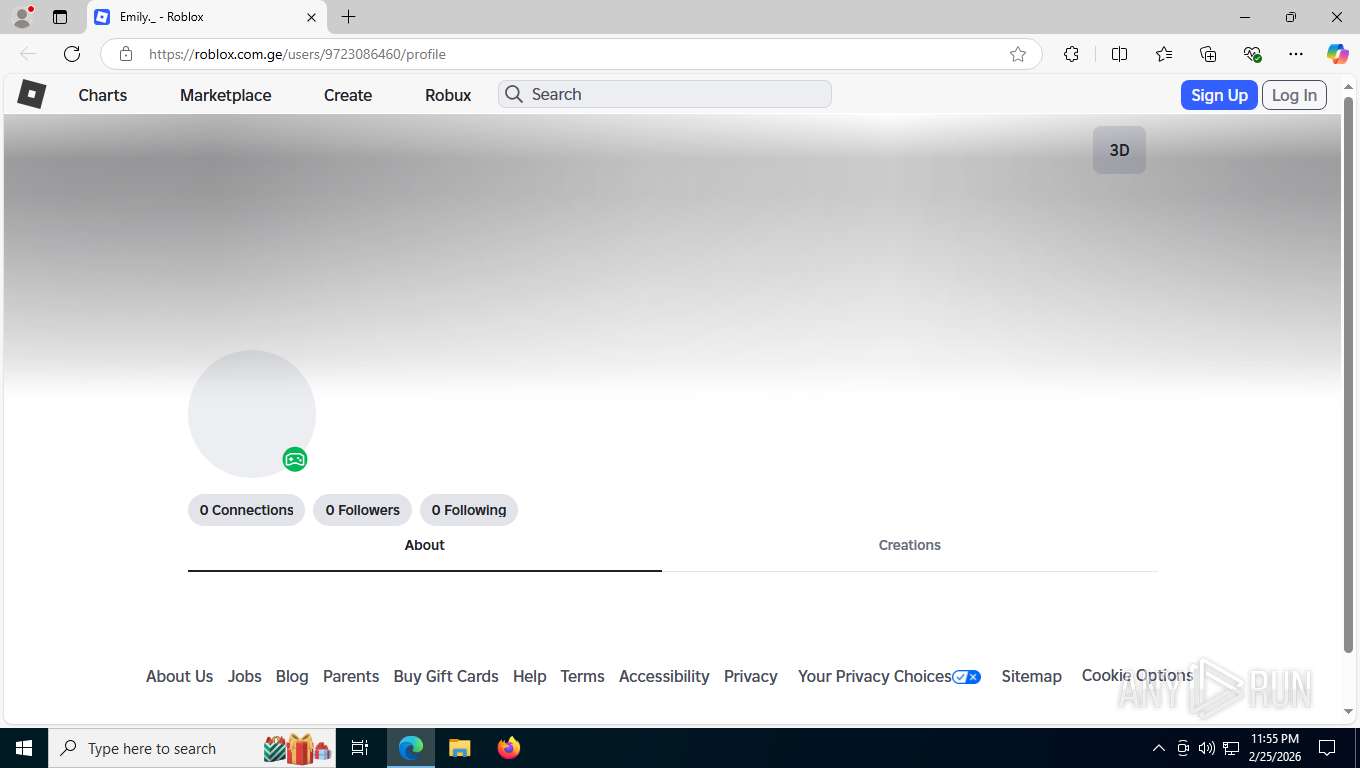Add this page to favorites star
Screen dimensions: 1360x768
[1018, 54]
